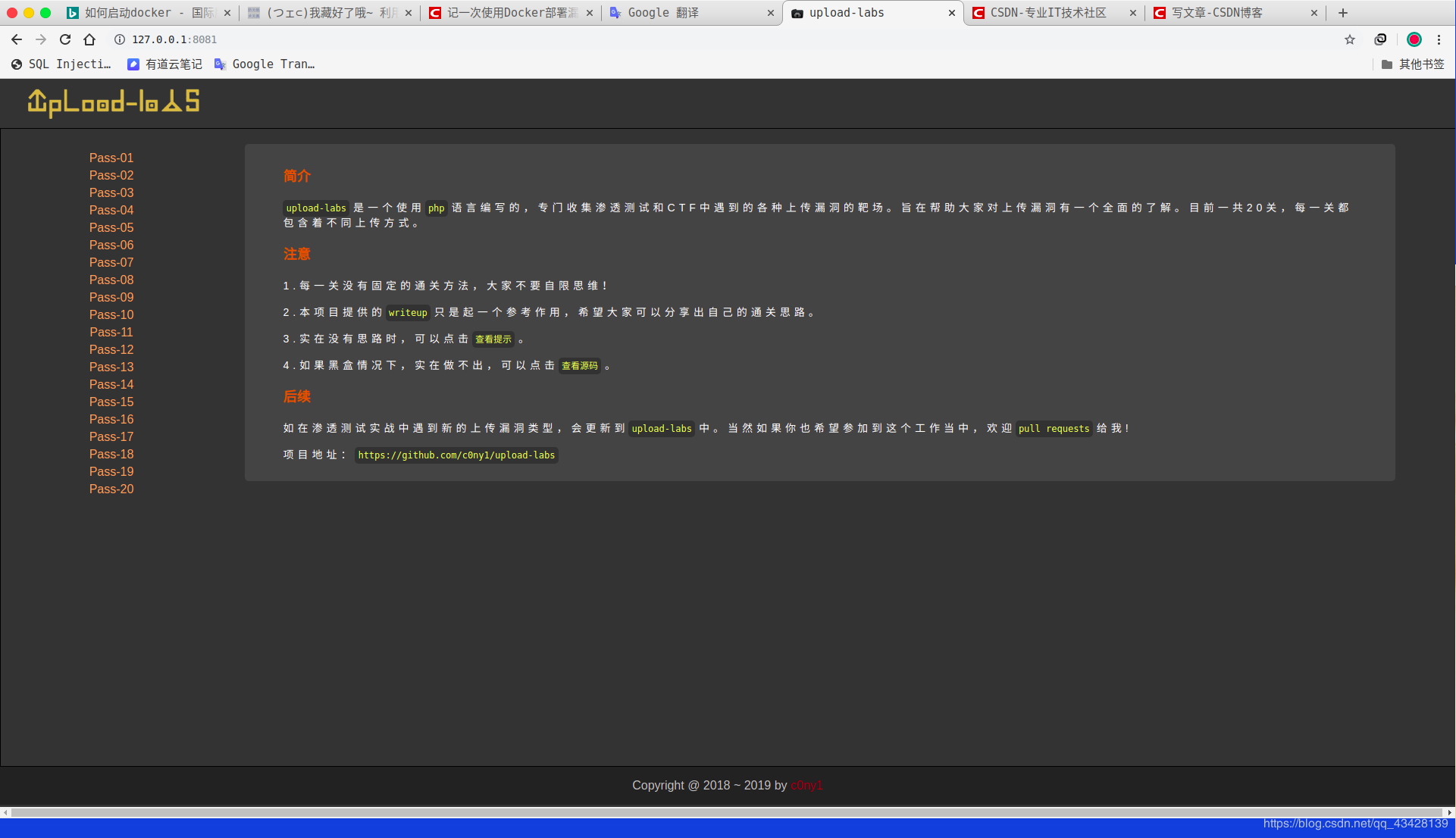
Task: Click the 有道云笔记 bookmark
Action: point(165,64)
